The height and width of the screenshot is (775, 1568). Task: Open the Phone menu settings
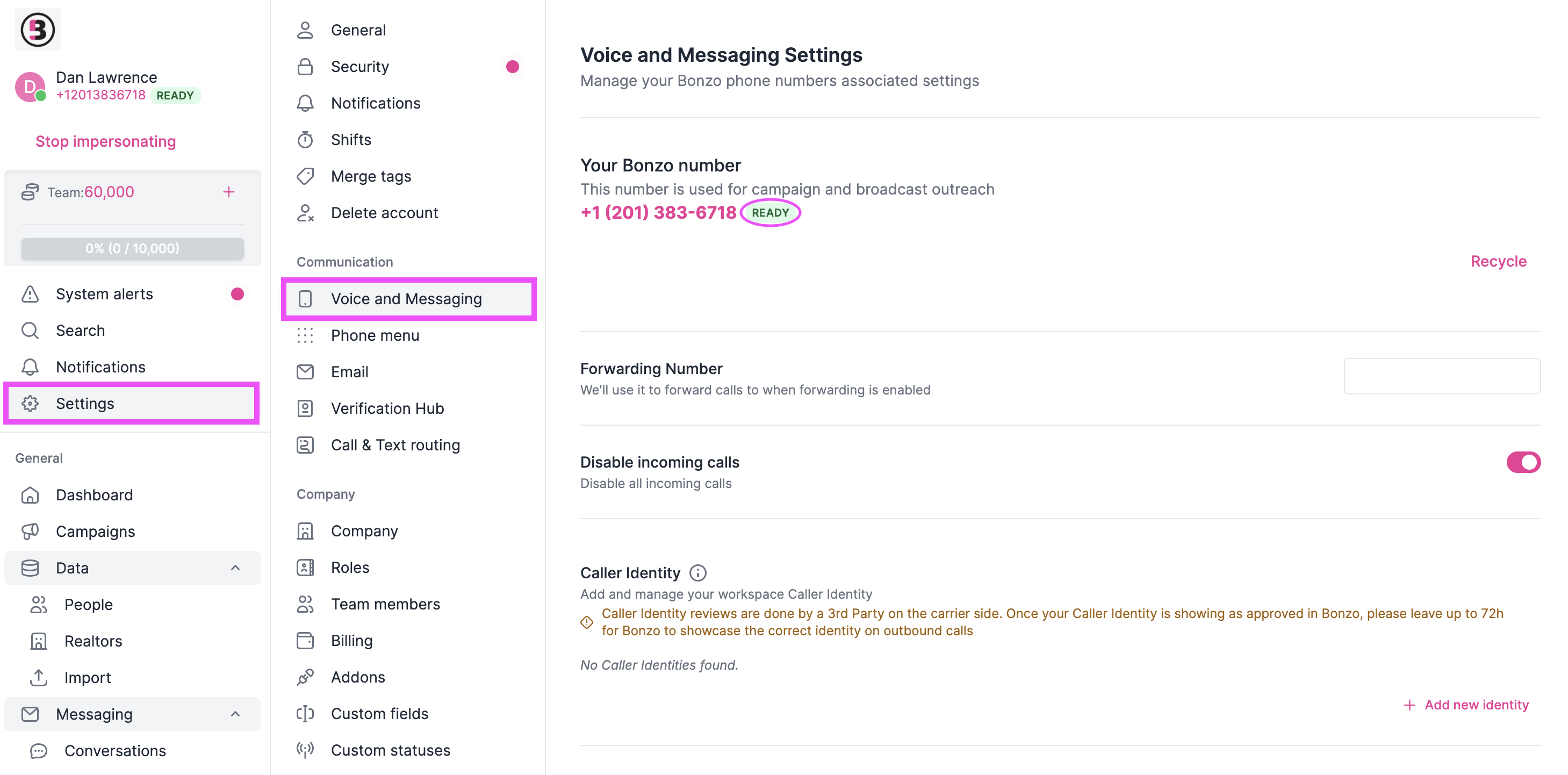pyautogui.click(x=375, y=335)
